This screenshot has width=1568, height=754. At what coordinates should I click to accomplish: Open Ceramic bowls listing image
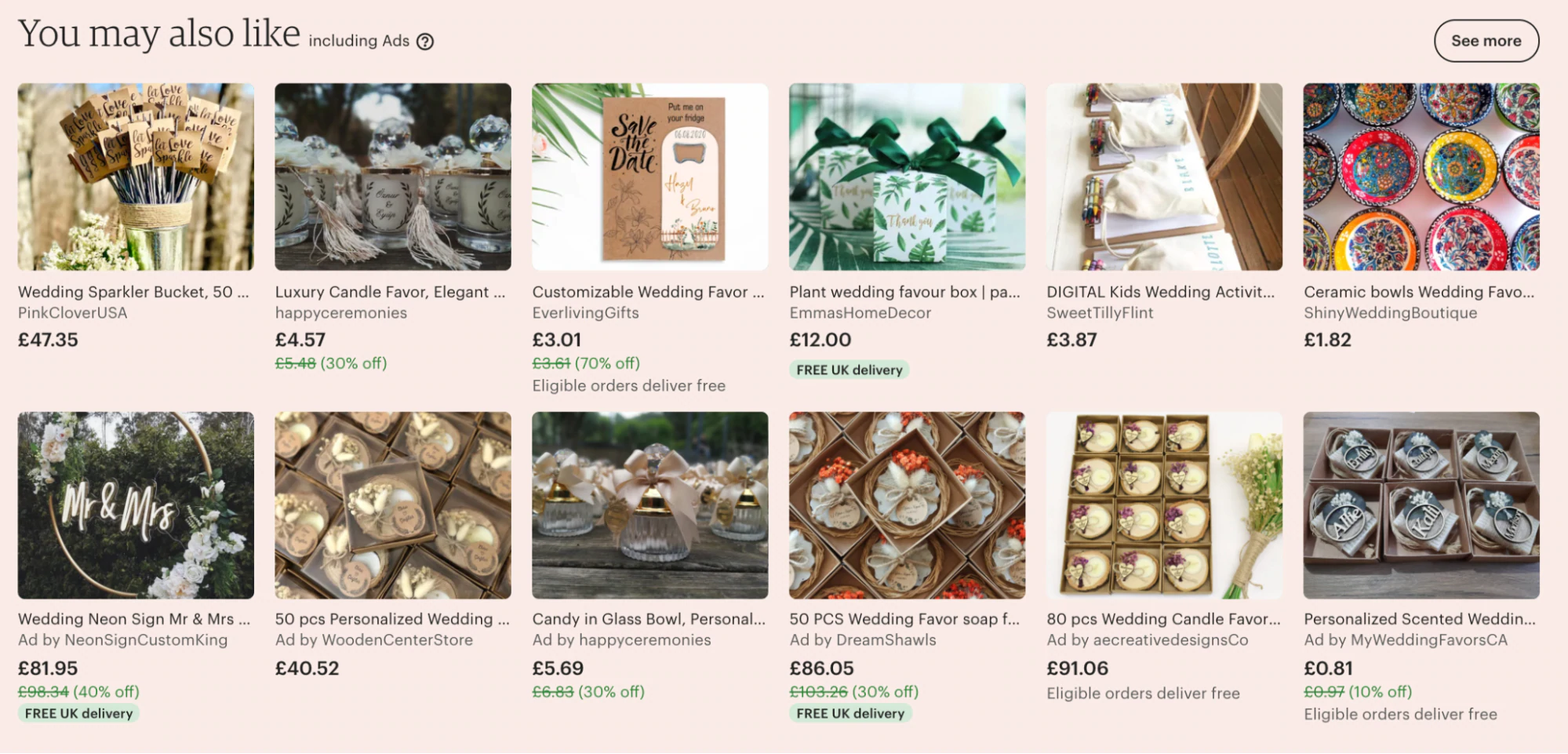tap(1421, 177)
